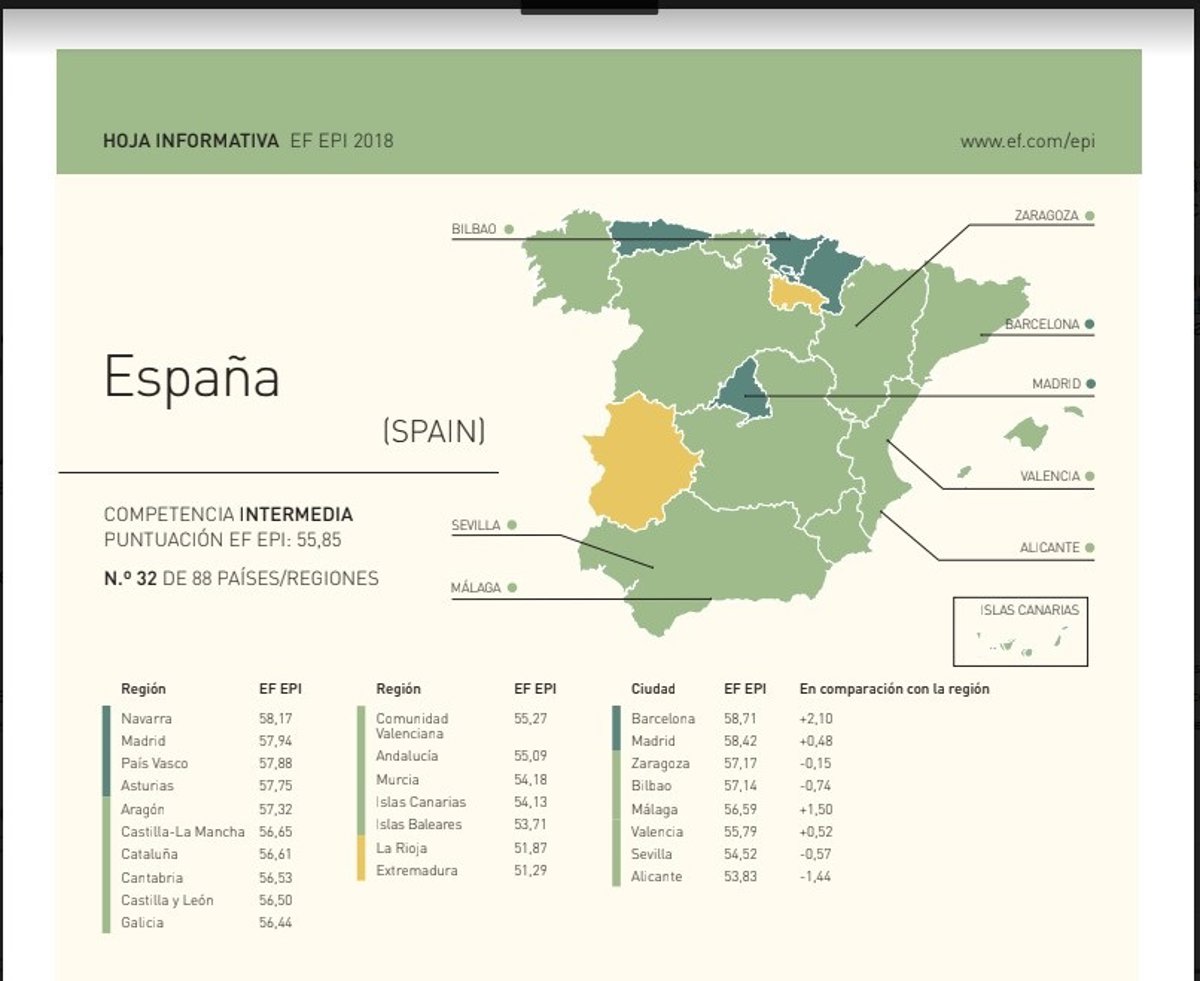Click the dark dot beside MADRID map label
Image resolution: width=1200 pixels, height=981 pixels.
pos(1090,384)
